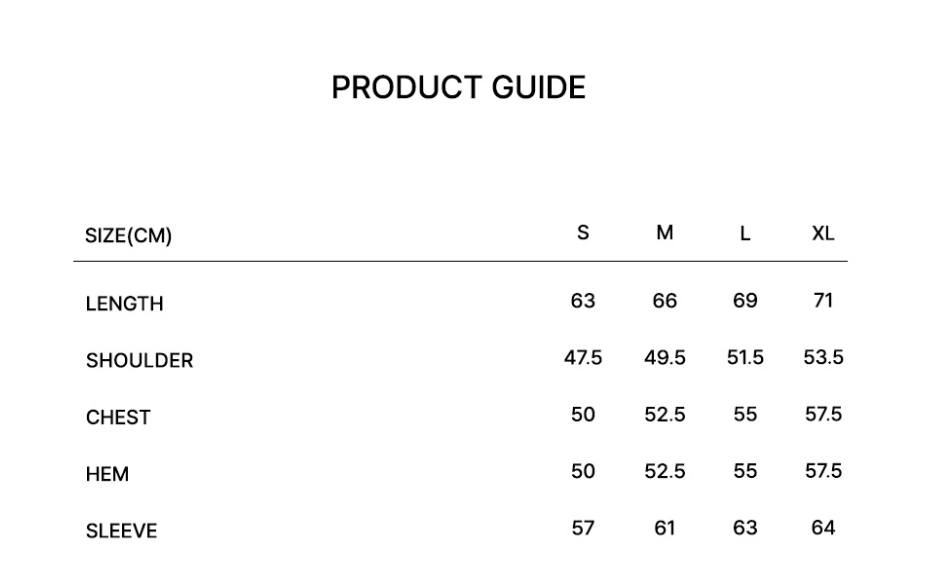Click the LENGTH row label
This screenshot has width=930, height=578.
pyautogui.click(x=124, y=304)
